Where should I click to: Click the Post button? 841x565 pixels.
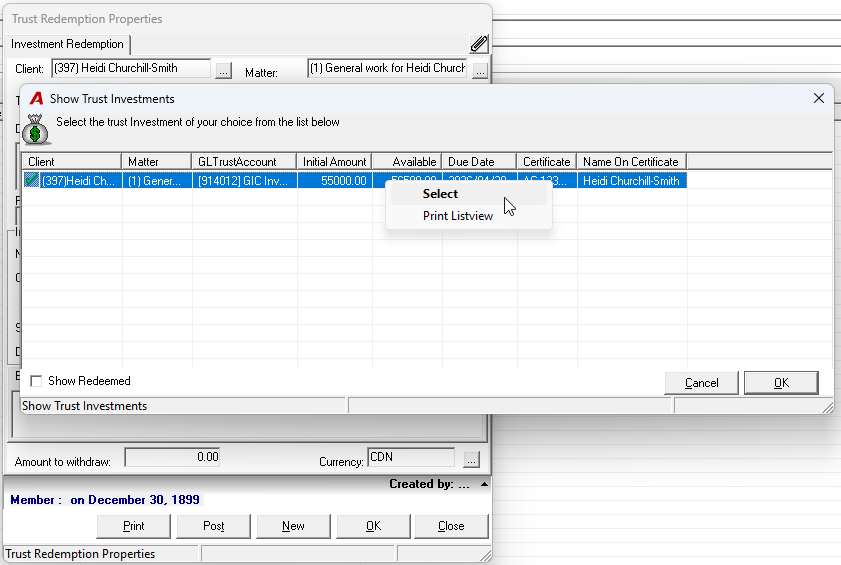tap(213, 526)
